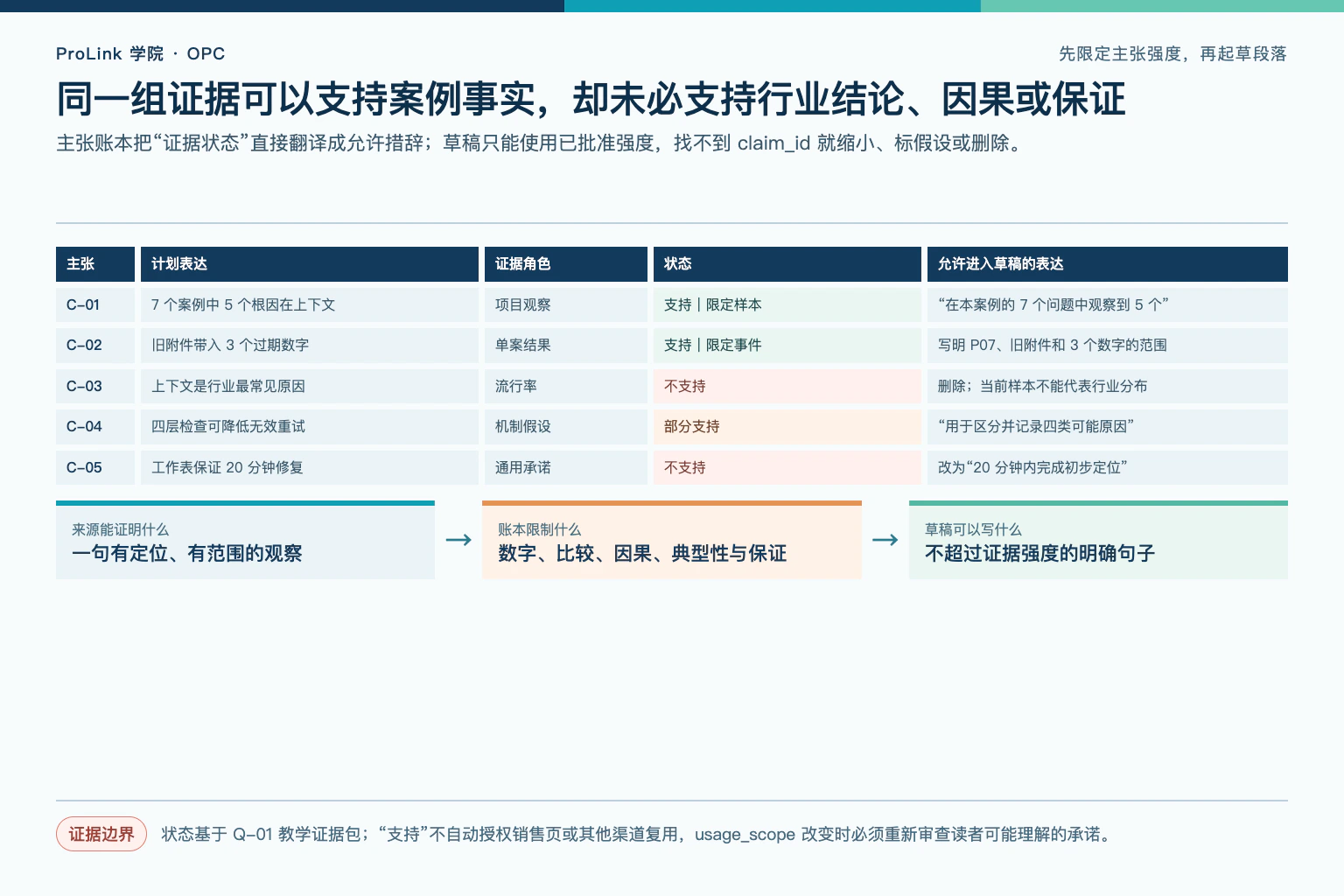Select the 'C-03' claim cell
1344x896 pixels.
click(95, 386)
